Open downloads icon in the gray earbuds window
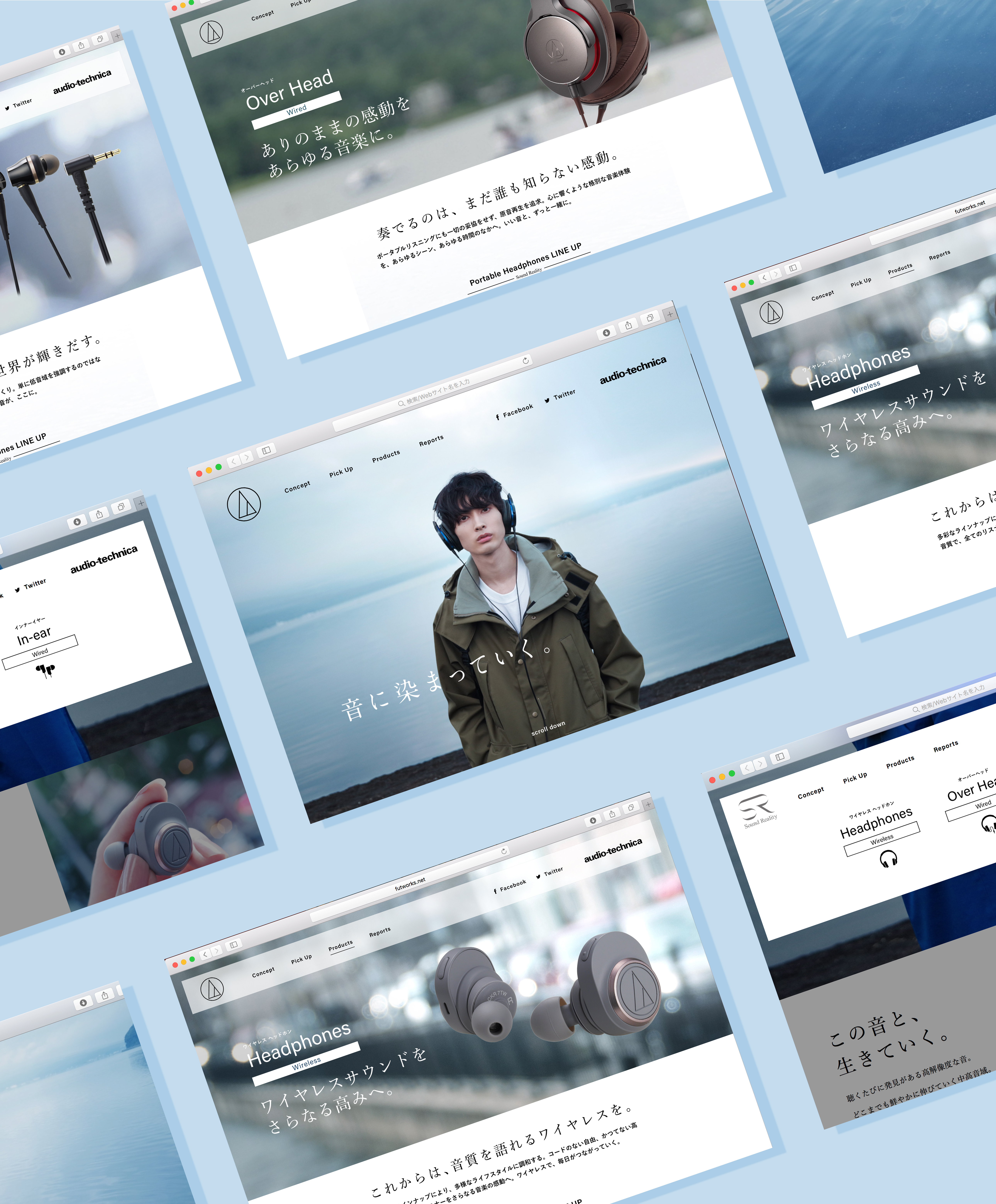Screen dimensions: 996x1204 click(x=593, y=820)
